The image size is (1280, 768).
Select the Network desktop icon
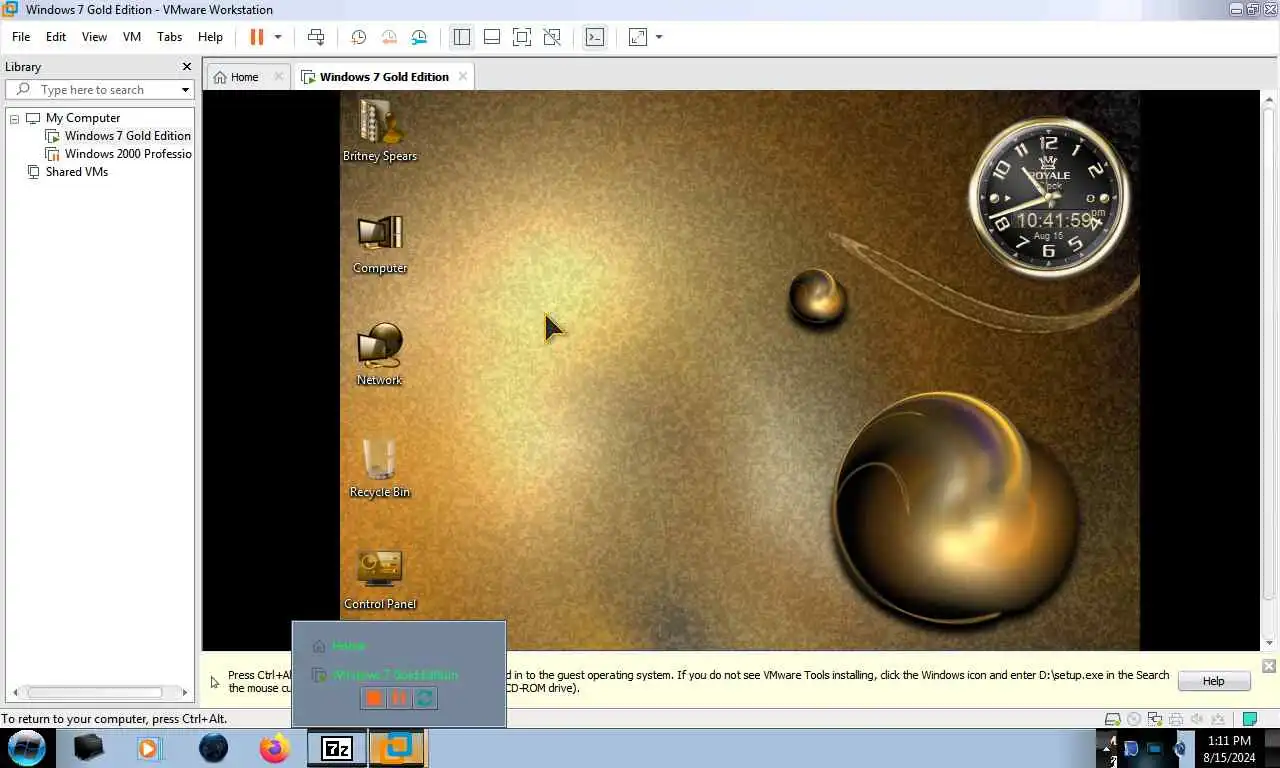pos(380,355)
